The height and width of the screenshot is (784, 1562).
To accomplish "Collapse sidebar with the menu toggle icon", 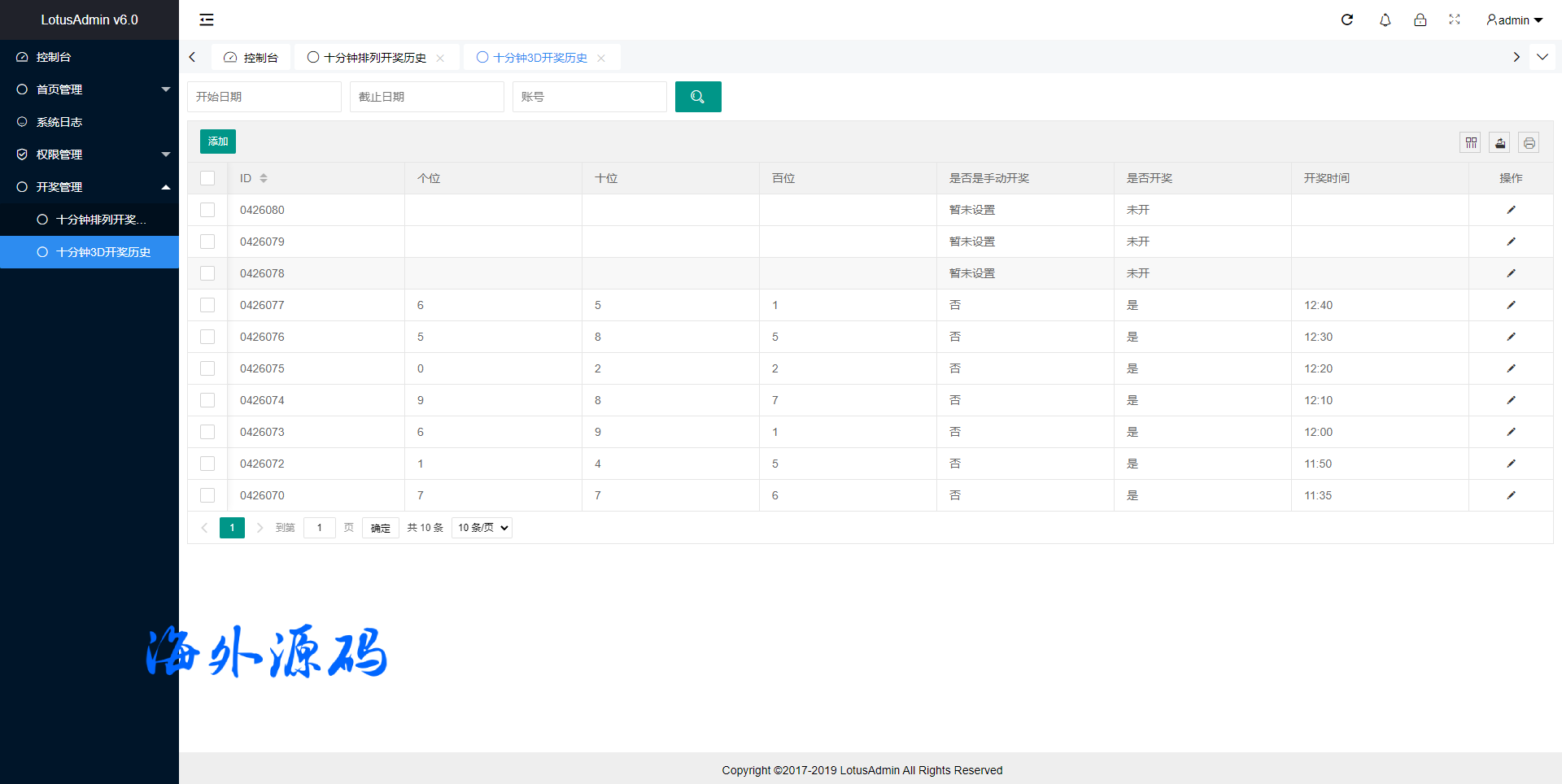I will click(207, 20).
